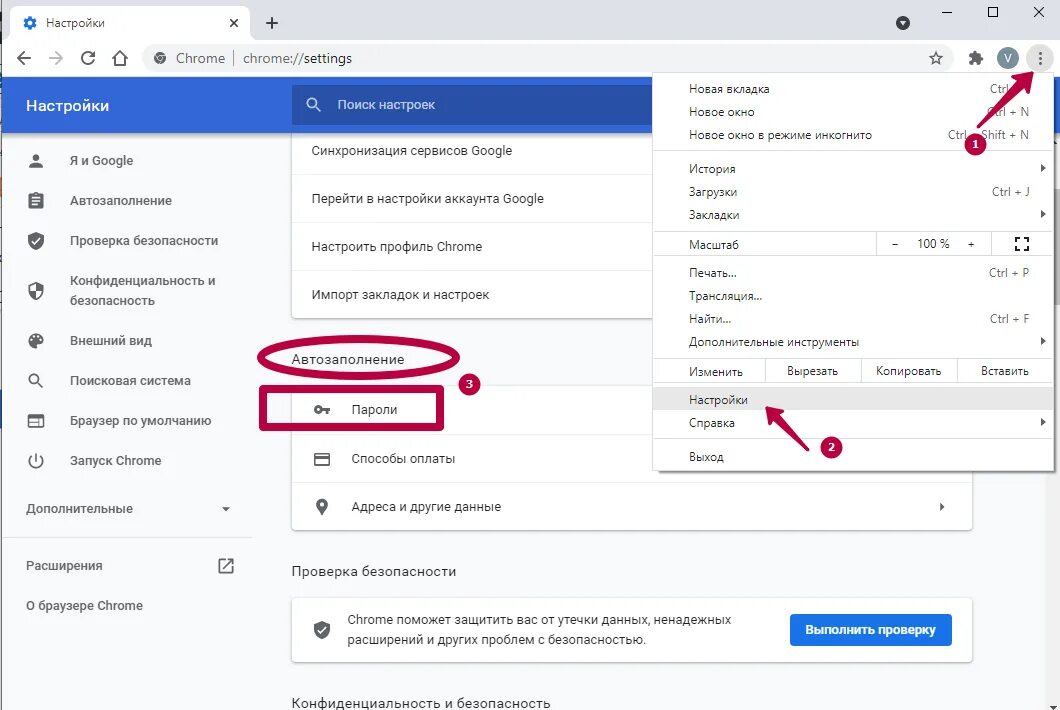Click the Конфиденциальность shield icon in sidebar

coord(36,291)
